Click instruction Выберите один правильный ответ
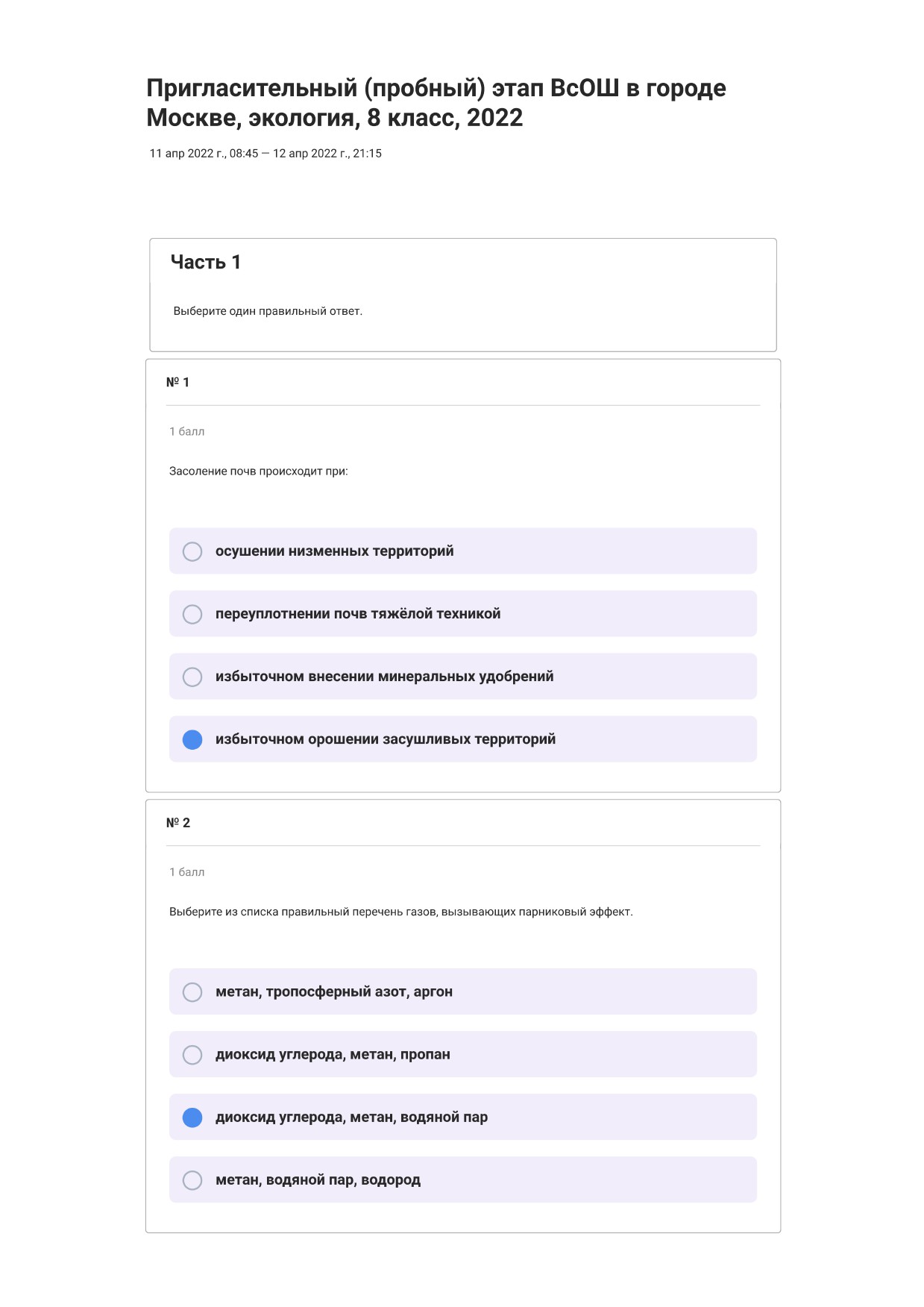This screenshot has width=924, height=1307. pos(268,311)
